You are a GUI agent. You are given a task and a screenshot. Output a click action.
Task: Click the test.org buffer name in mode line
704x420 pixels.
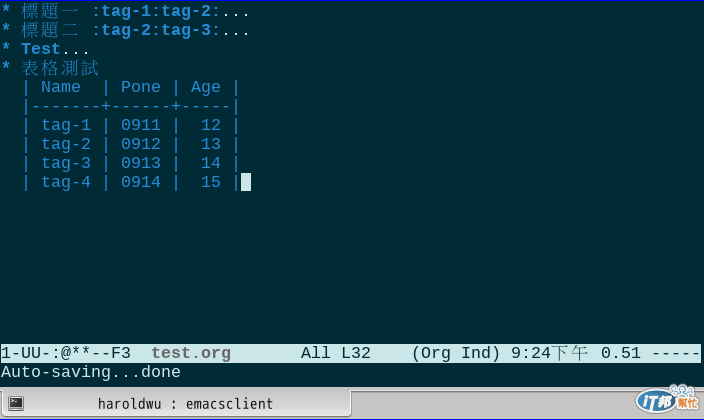click(191, 353)
